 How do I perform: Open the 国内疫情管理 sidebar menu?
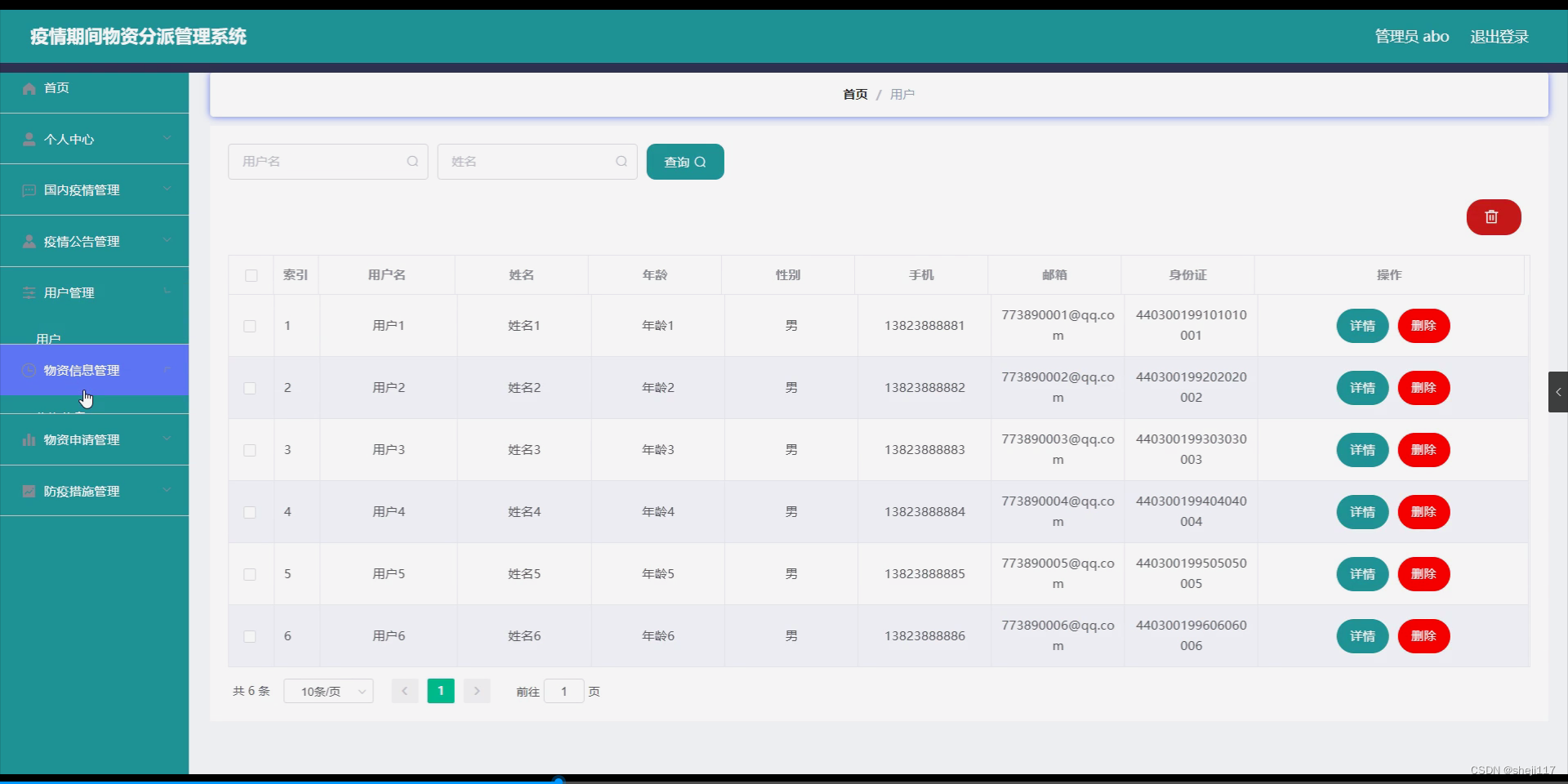click(x=94, y=190)
